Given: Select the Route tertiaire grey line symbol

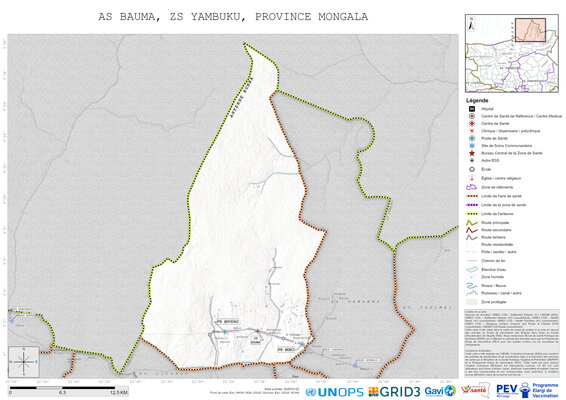Looking at the screenshot, I should pyautogui.click(x=471, y=237).
